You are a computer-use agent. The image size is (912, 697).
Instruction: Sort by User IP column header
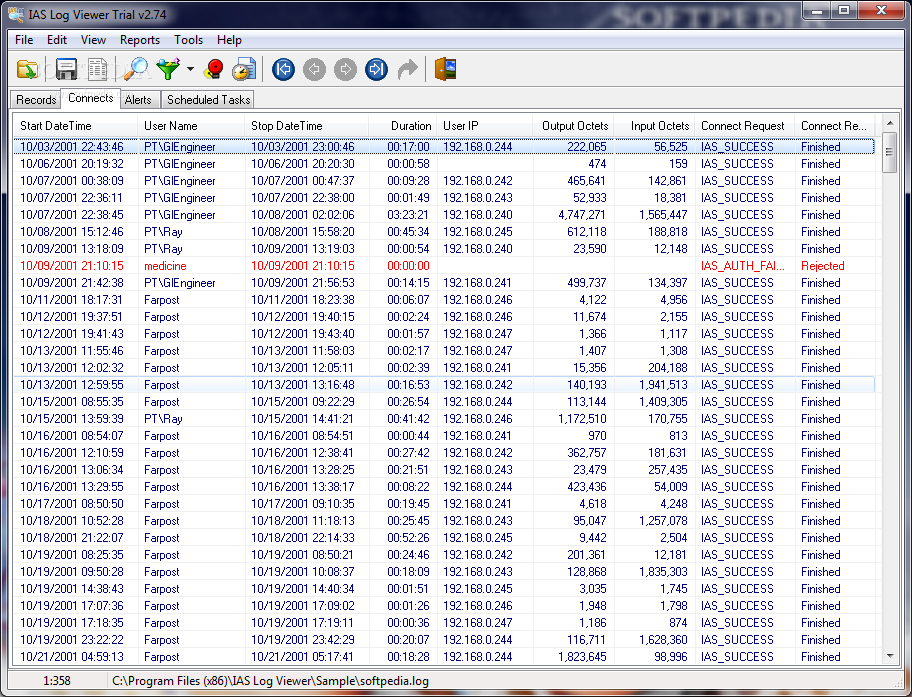[484, 126]
